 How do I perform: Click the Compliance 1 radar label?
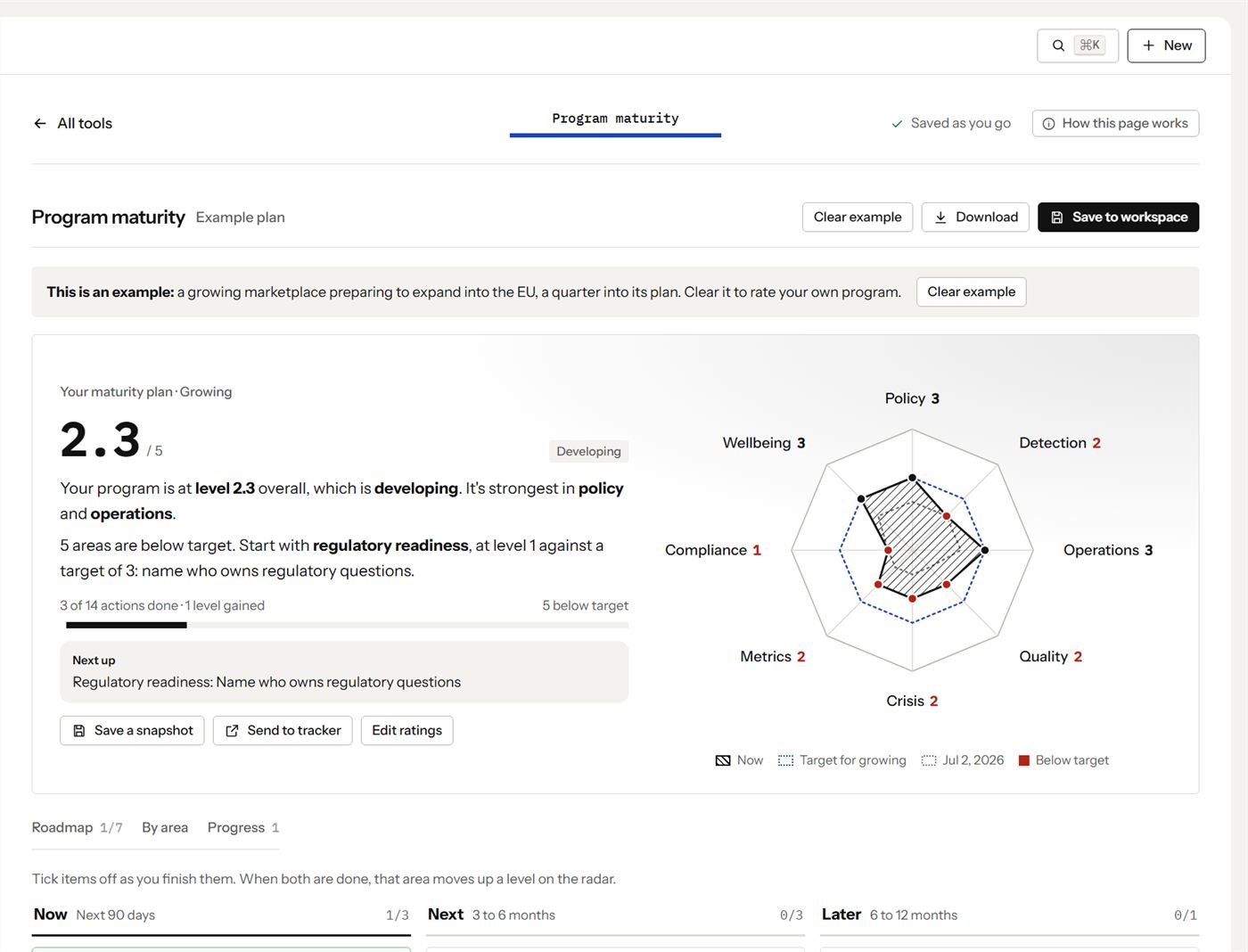pos(713,550)
